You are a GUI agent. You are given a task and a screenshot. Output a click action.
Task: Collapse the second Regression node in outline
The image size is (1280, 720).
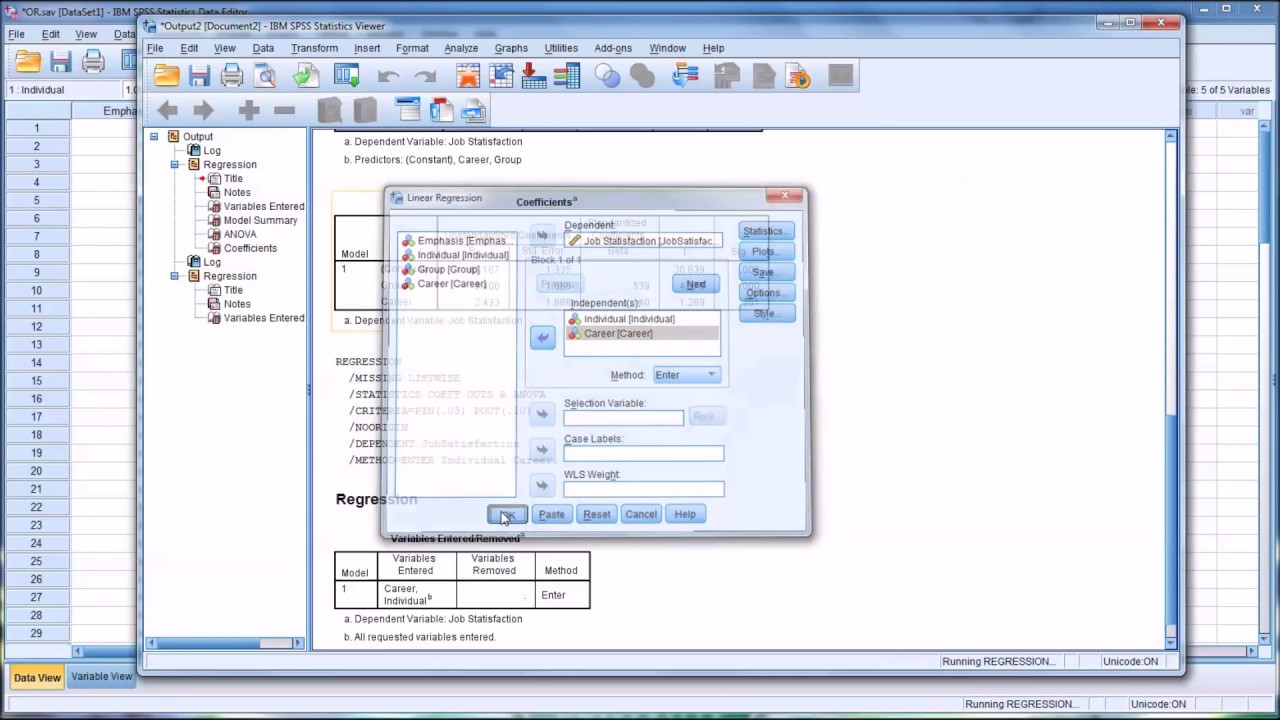click(x=175, y=276)
